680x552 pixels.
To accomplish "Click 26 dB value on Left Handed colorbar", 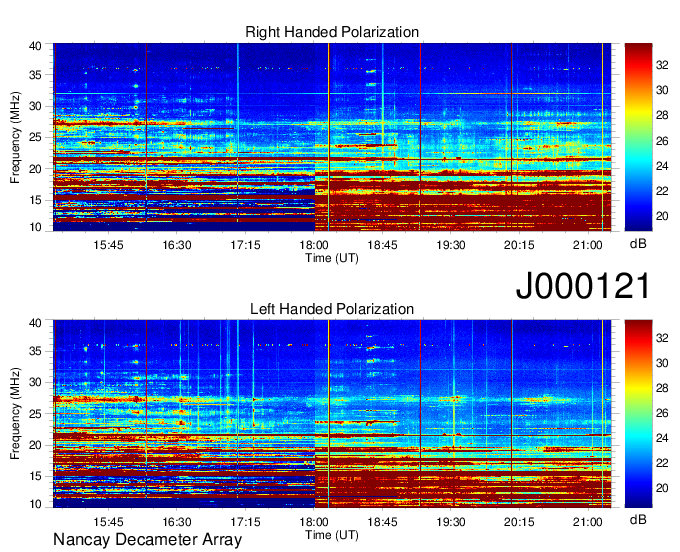I will click(662, 413).
